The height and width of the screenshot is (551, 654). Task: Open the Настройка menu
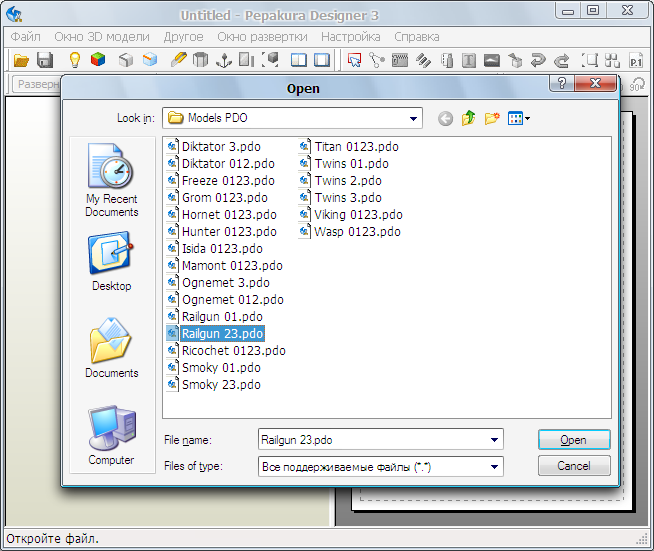pos(350,37)
